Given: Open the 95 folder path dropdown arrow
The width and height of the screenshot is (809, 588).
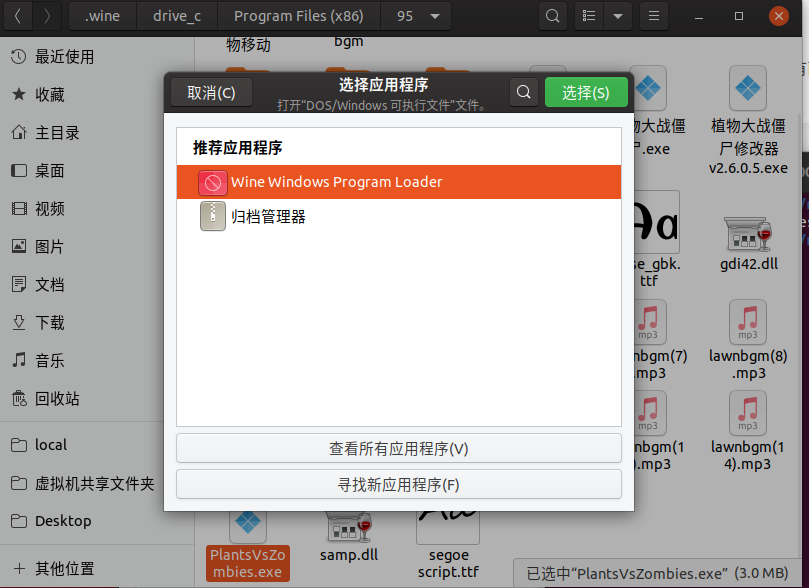Looking at the screenshot, I should (x=435, y=16).
